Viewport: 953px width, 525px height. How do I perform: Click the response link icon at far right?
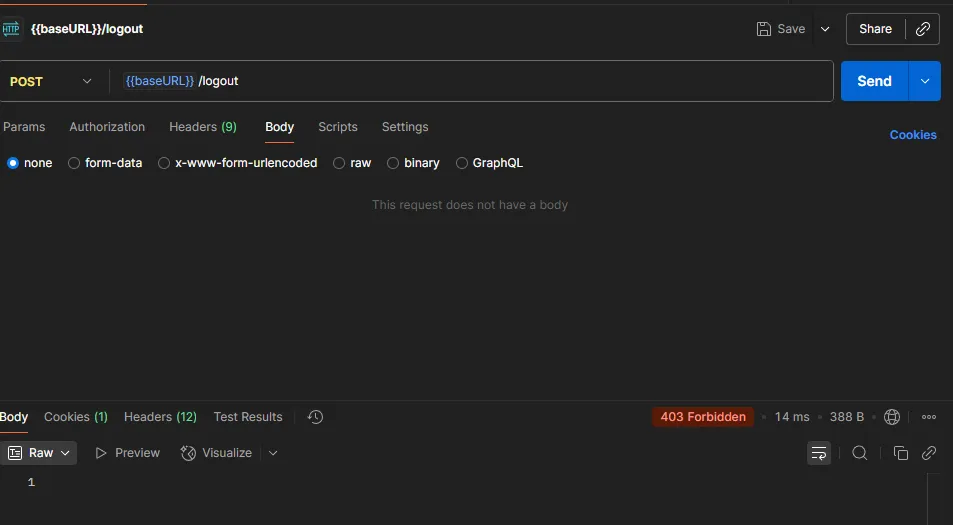coord(929,453)
